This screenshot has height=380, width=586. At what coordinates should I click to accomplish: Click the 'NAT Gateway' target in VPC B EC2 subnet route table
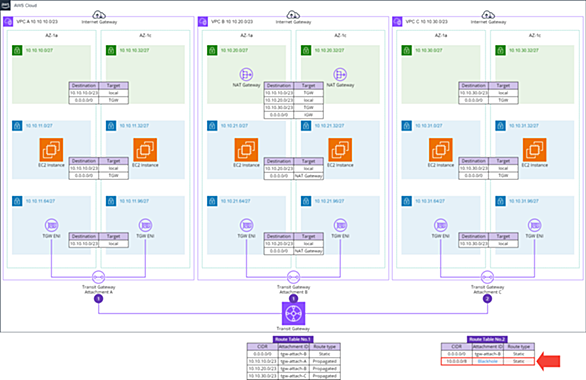308,176
